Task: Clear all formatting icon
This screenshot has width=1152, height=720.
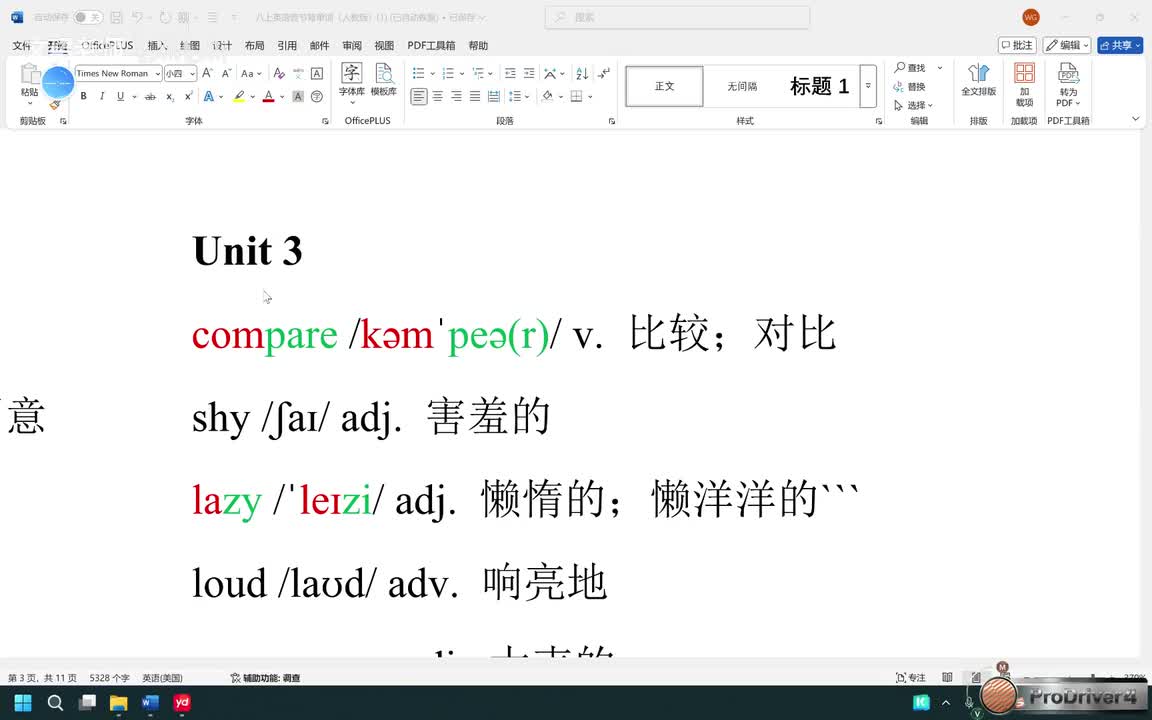Action: pos(279,73)
